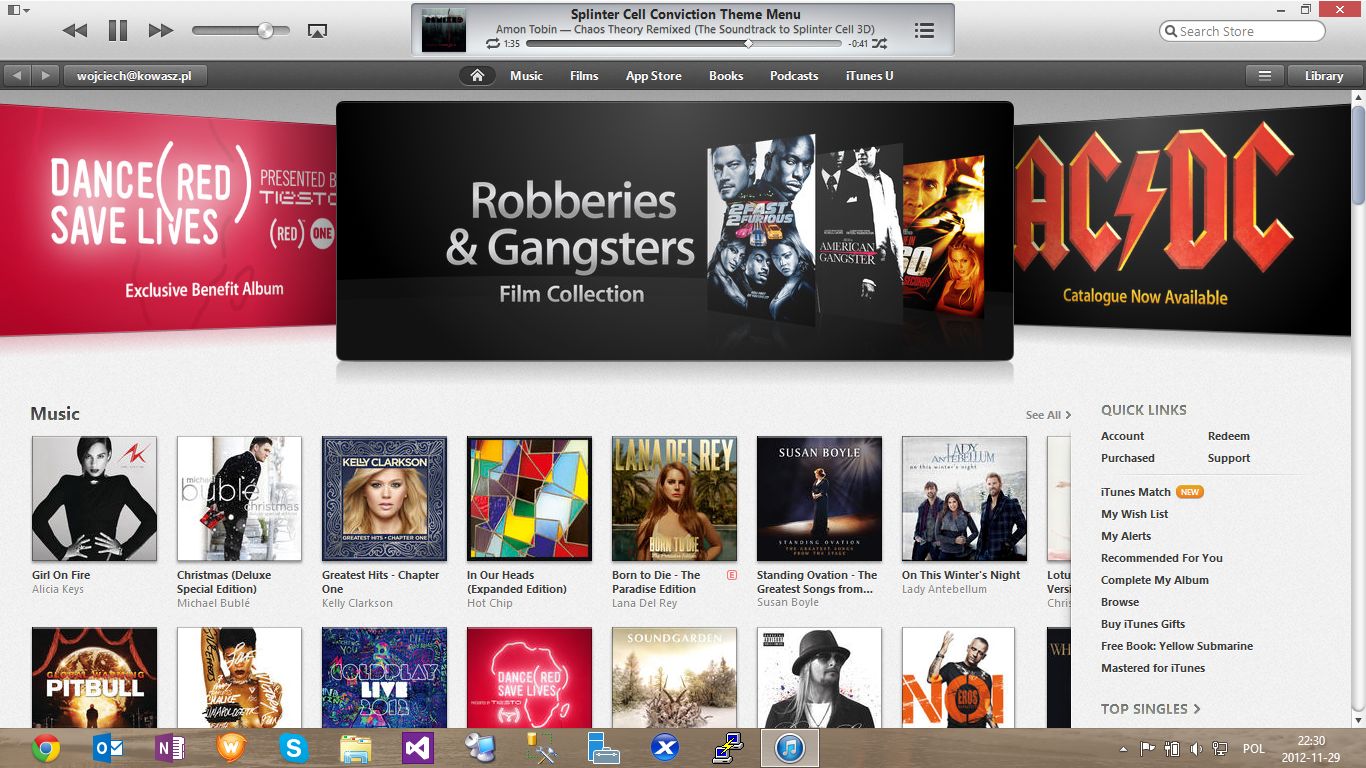This screenshot has height=768, width=1366.
Task: Go forward using the store forward arrow
Action: coord(45,75)
